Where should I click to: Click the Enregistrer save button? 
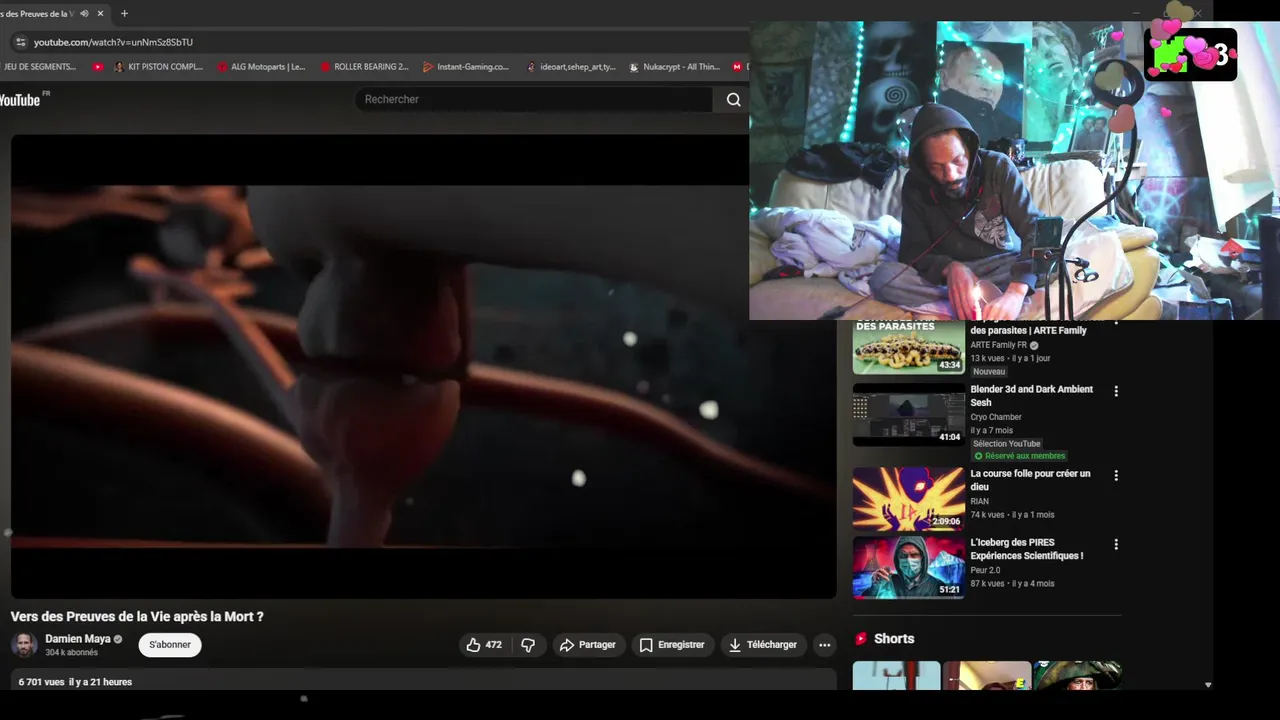pos(672,645)
